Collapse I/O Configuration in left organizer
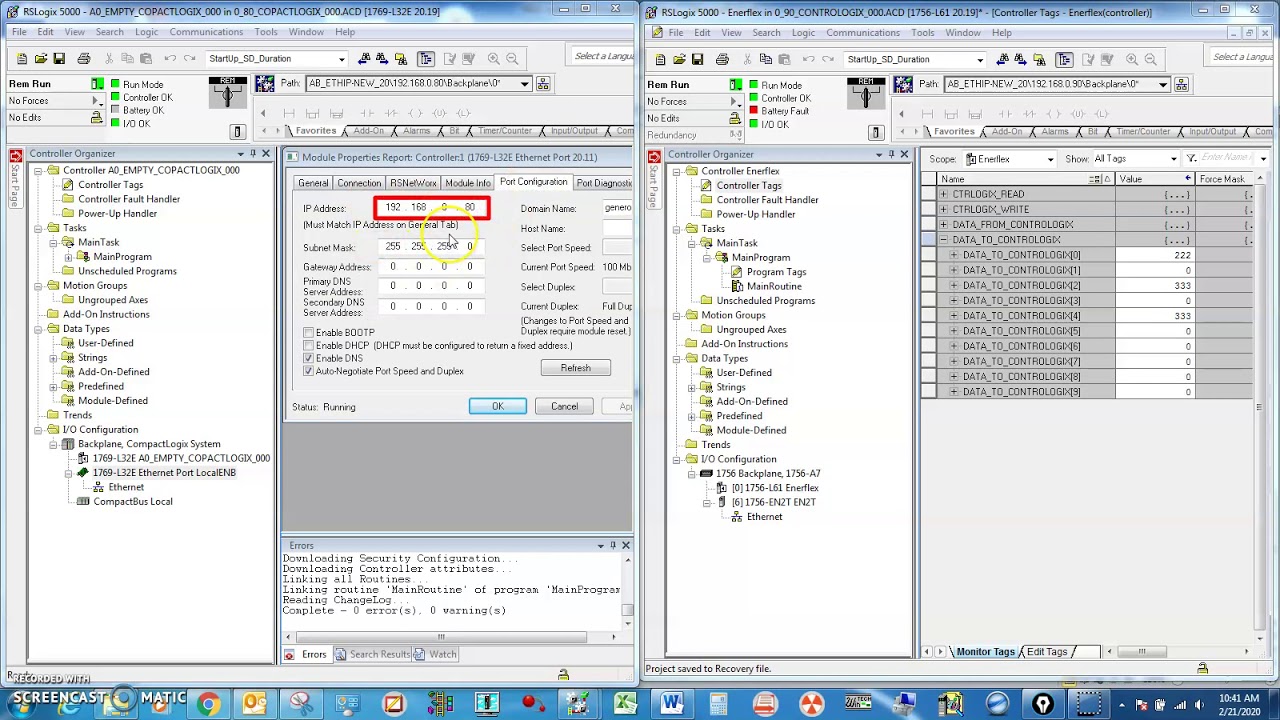The image size is (1280, 720). pos(38,430)
